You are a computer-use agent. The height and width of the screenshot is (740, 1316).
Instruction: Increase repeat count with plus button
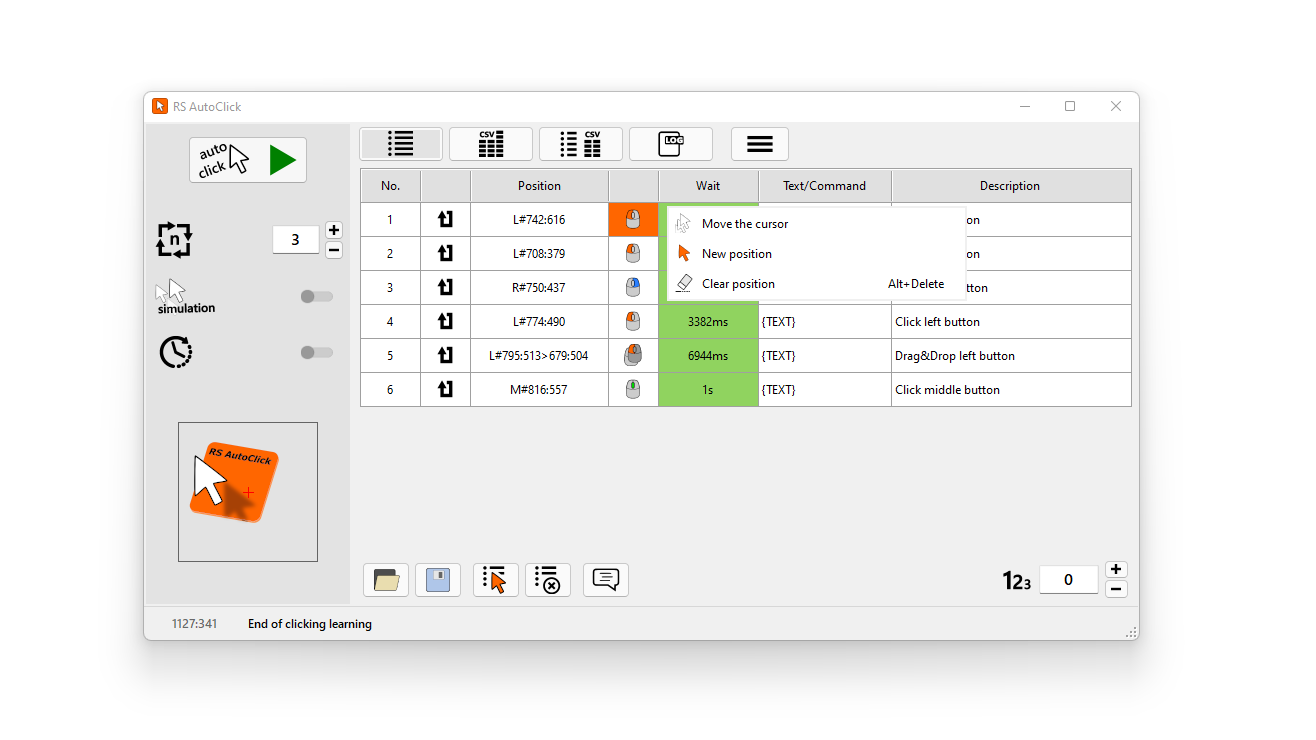coord(334,230)
